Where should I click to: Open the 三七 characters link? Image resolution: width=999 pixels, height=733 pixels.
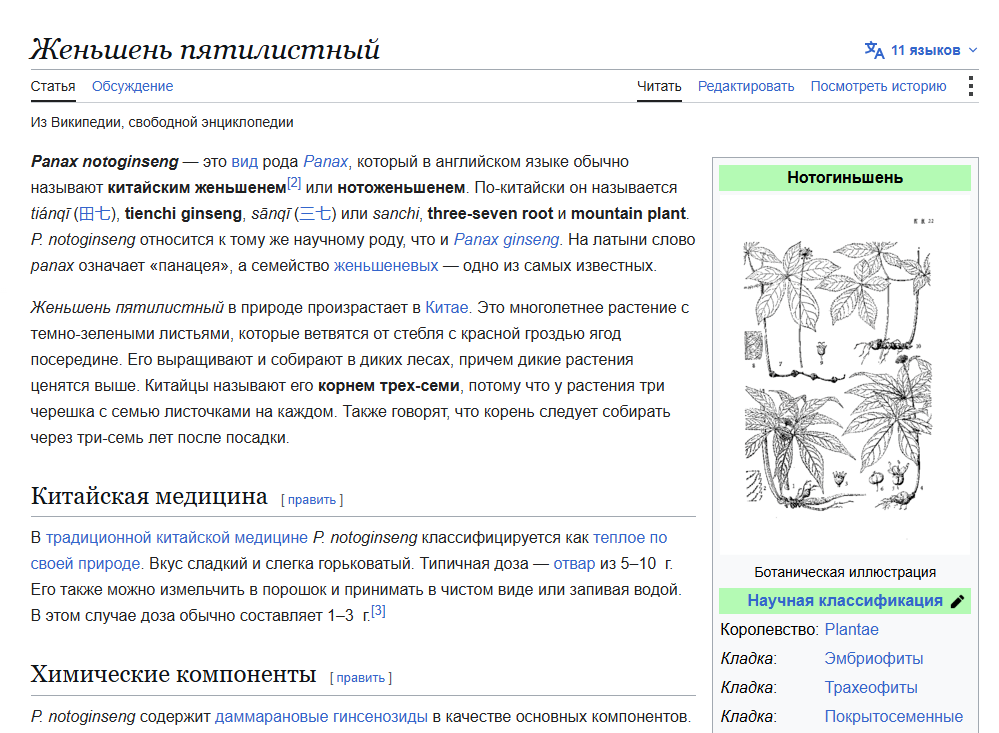pyautogui.click(x=315, y=214)
